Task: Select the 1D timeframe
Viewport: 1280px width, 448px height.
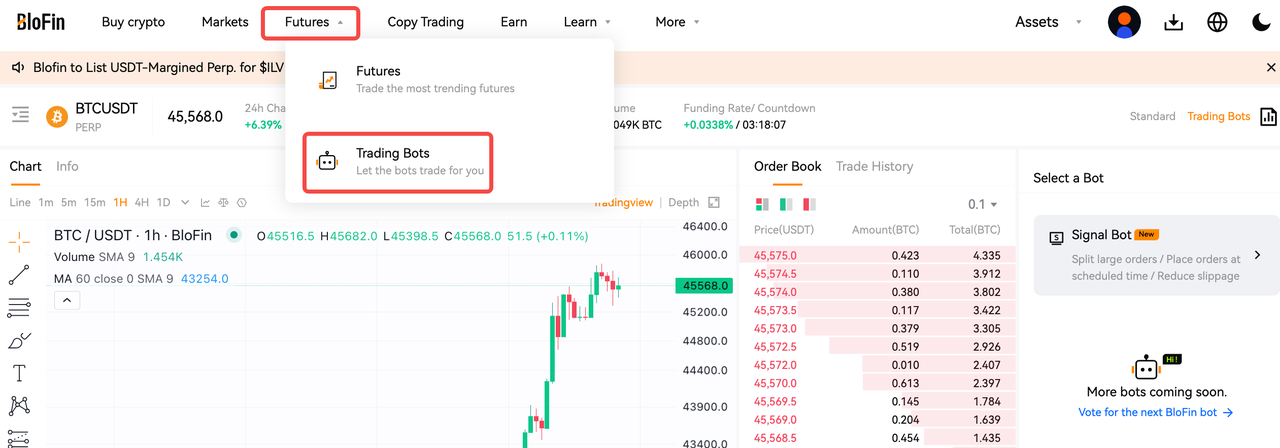Action: (163, 202)
